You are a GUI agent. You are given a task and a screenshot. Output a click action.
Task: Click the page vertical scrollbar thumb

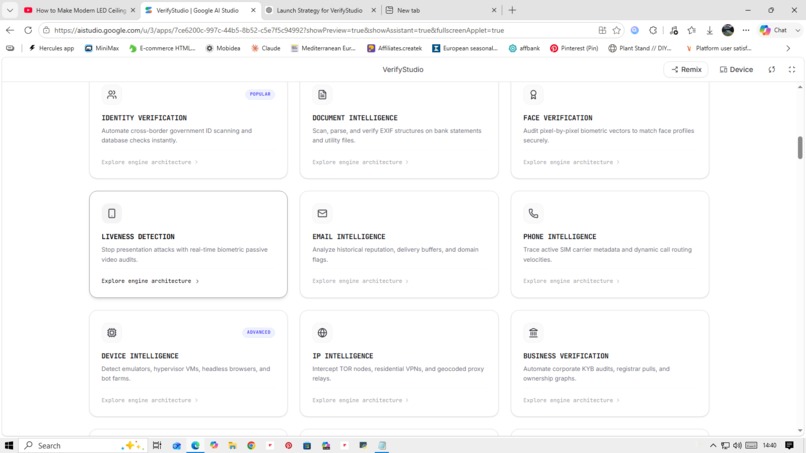(800, 148)
